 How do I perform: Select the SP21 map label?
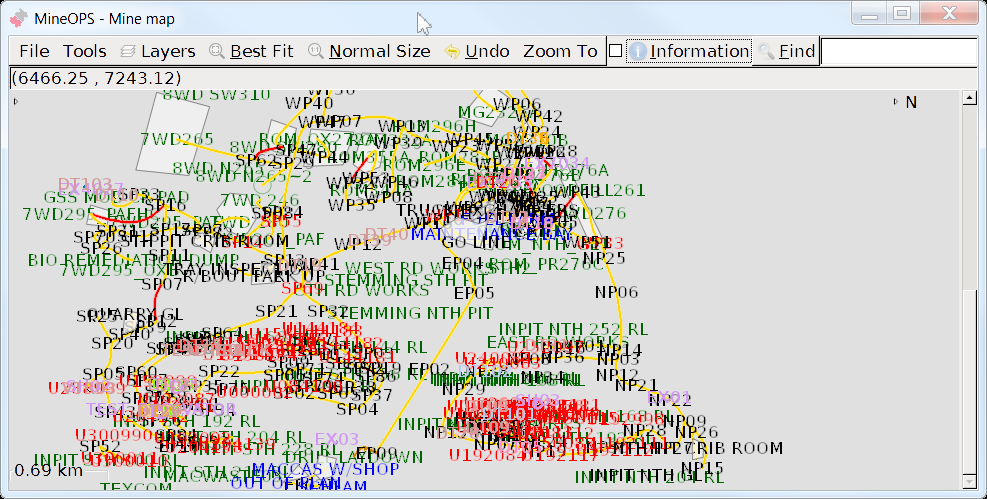[x=276, y=311]
